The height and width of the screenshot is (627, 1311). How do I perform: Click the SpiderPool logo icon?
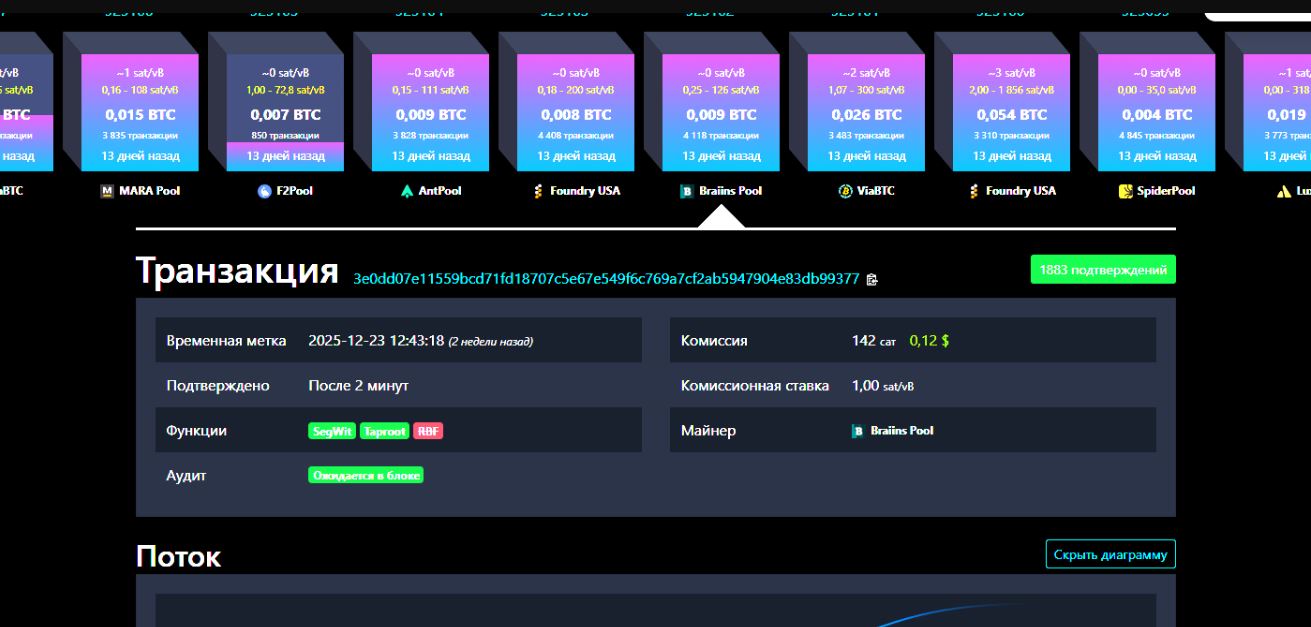coord(1125,191)
